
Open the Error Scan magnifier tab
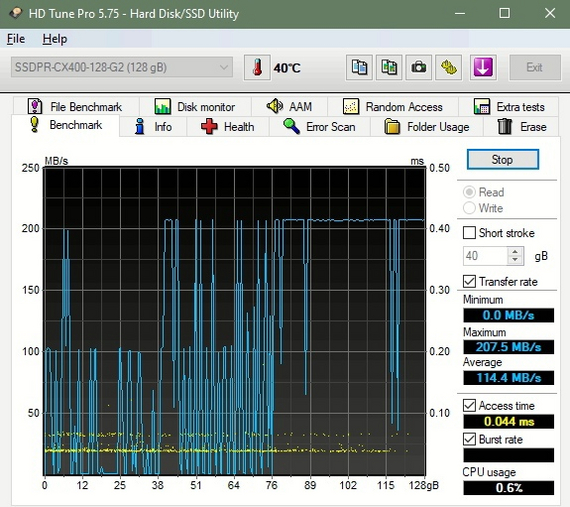319,126
